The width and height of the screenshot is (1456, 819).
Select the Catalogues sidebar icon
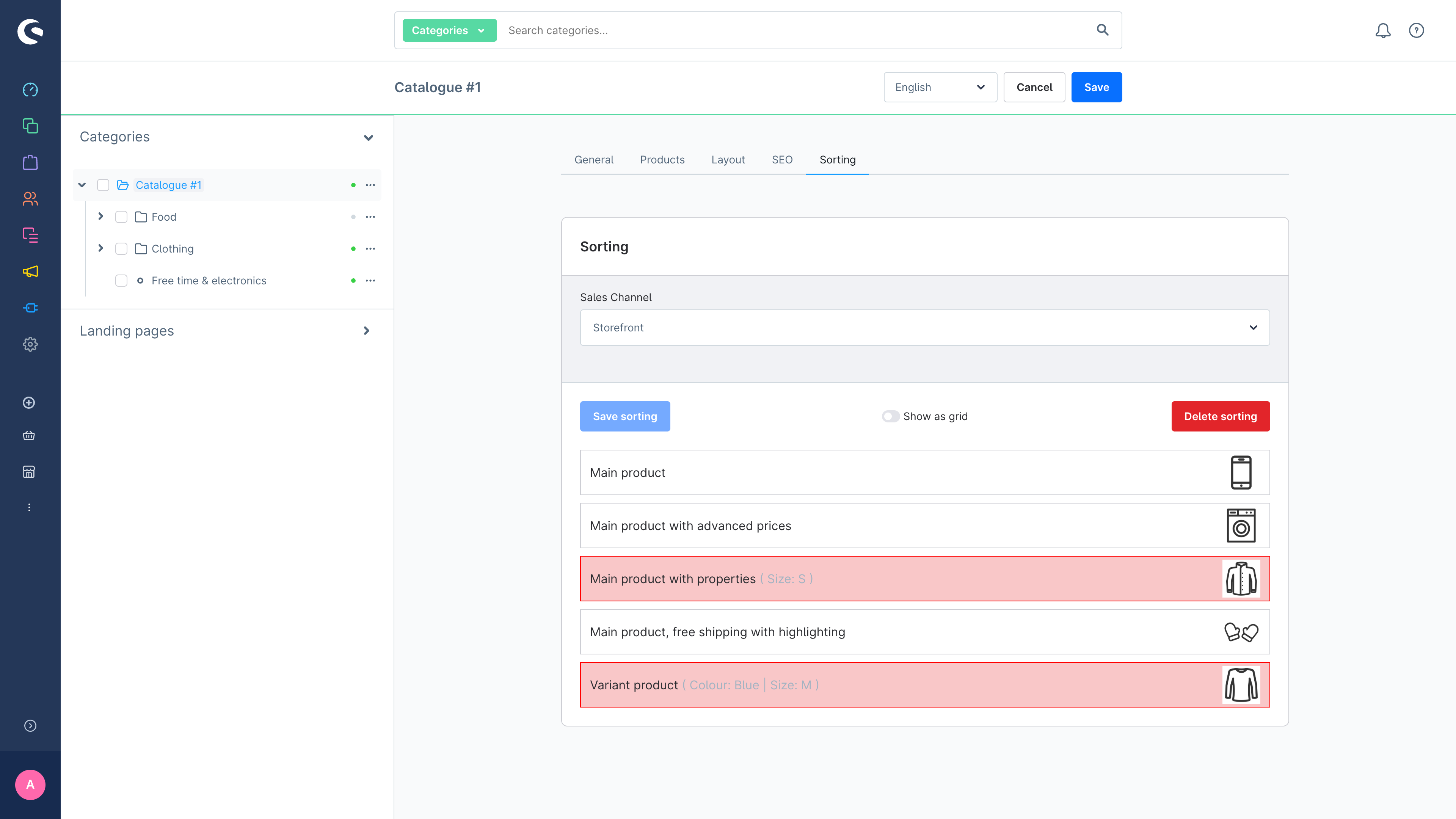point(30,126)
